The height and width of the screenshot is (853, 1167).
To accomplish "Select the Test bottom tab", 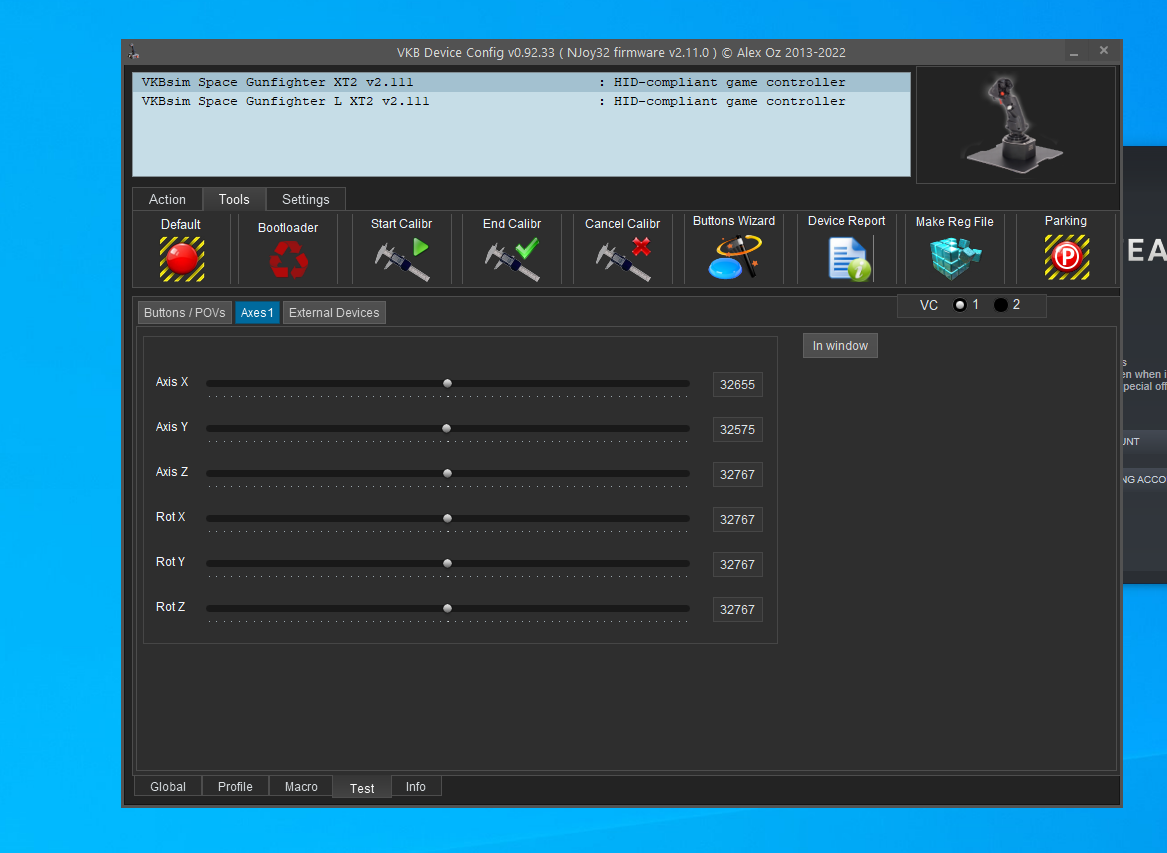I will tap(362, 788).
